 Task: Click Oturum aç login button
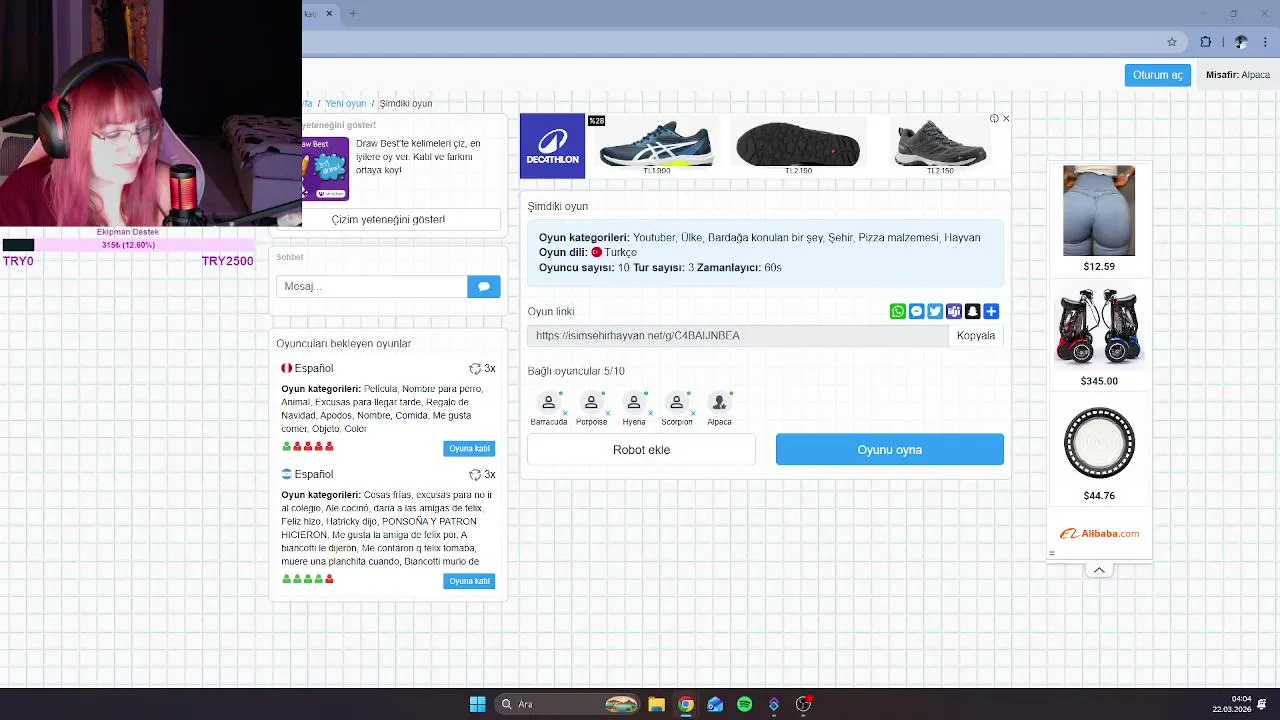(1157, 75)
